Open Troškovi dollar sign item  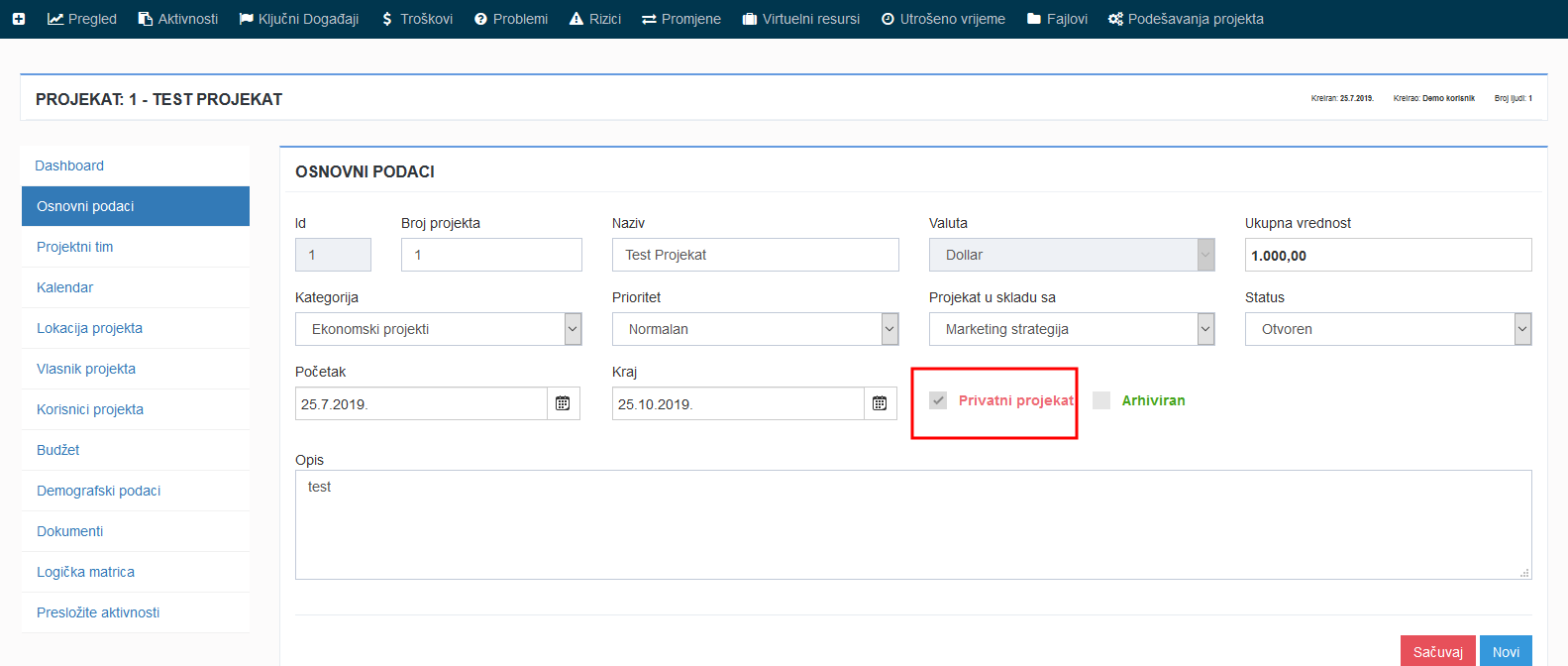387,19
